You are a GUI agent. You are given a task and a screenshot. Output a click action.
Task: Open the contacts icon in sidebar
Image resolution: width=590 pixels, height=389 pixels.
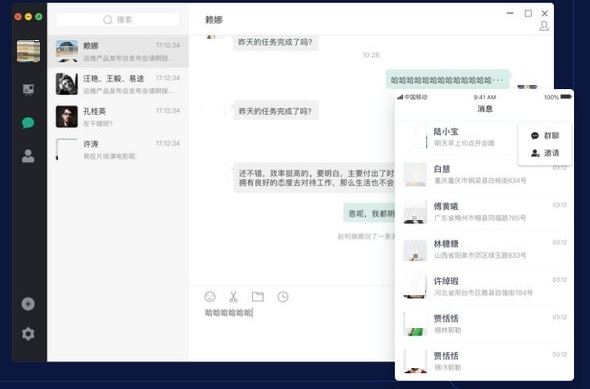[28, 156]
